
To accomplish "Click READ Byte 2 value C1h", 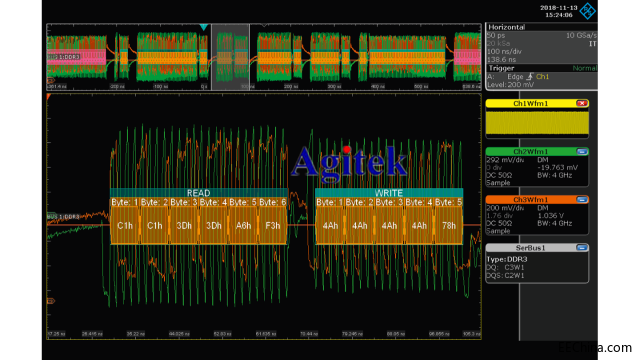I will 155,226.
